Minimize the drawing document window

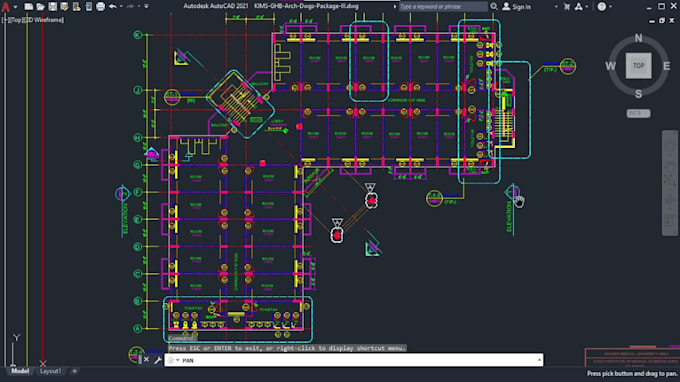pyautogui.click(x=652, y=20)
